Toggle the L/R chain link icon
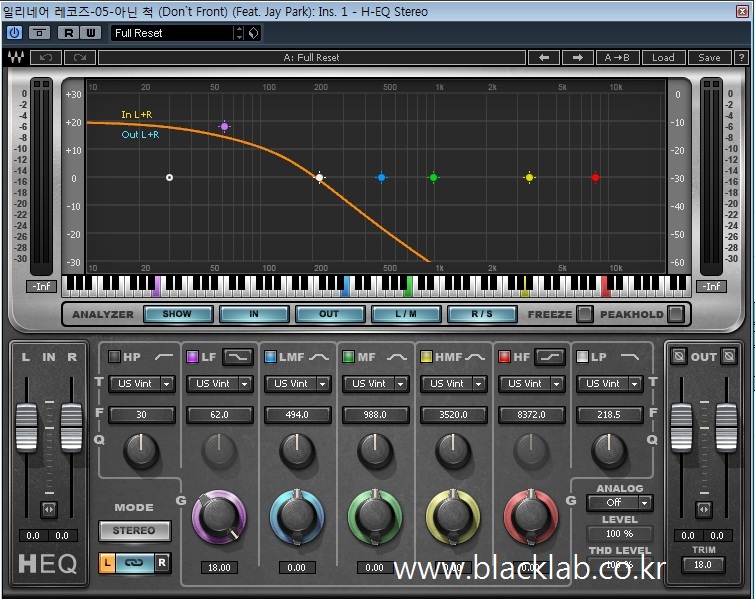The width and height of the screenshot is (756, 599). (135, 562)
